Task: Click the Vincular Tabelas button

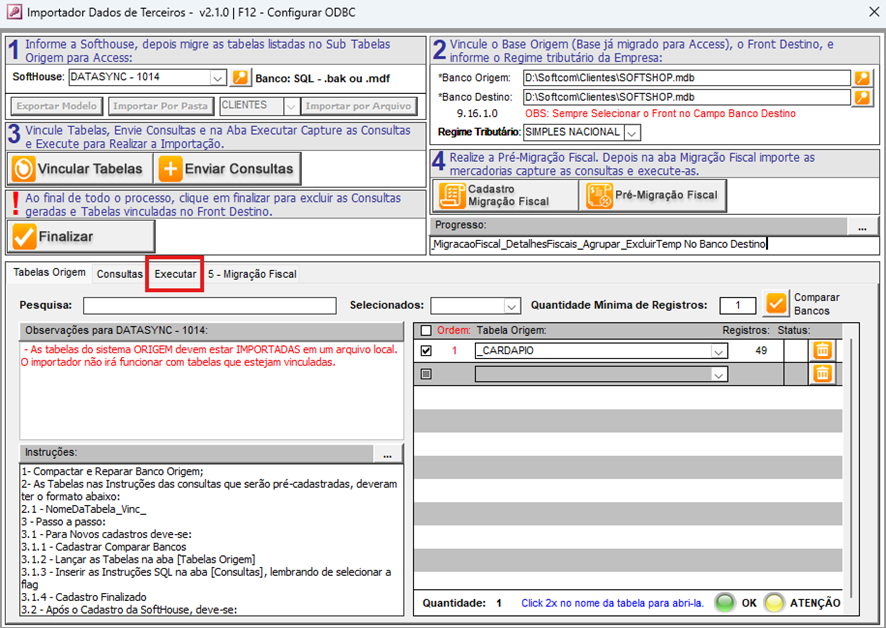Action: 79,168
